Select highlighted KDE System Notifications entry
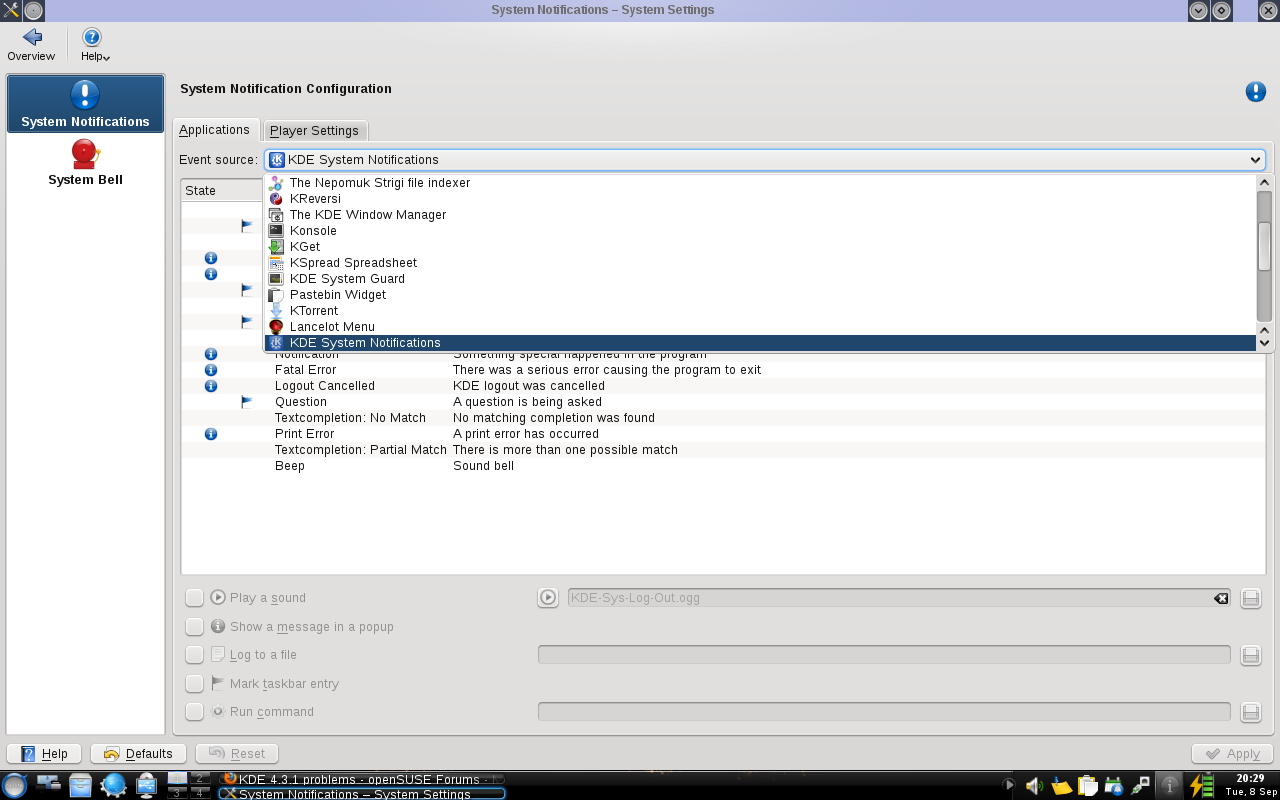Image resolution: width=1280 pixels, height=800 pixels. tap(760, 343)
